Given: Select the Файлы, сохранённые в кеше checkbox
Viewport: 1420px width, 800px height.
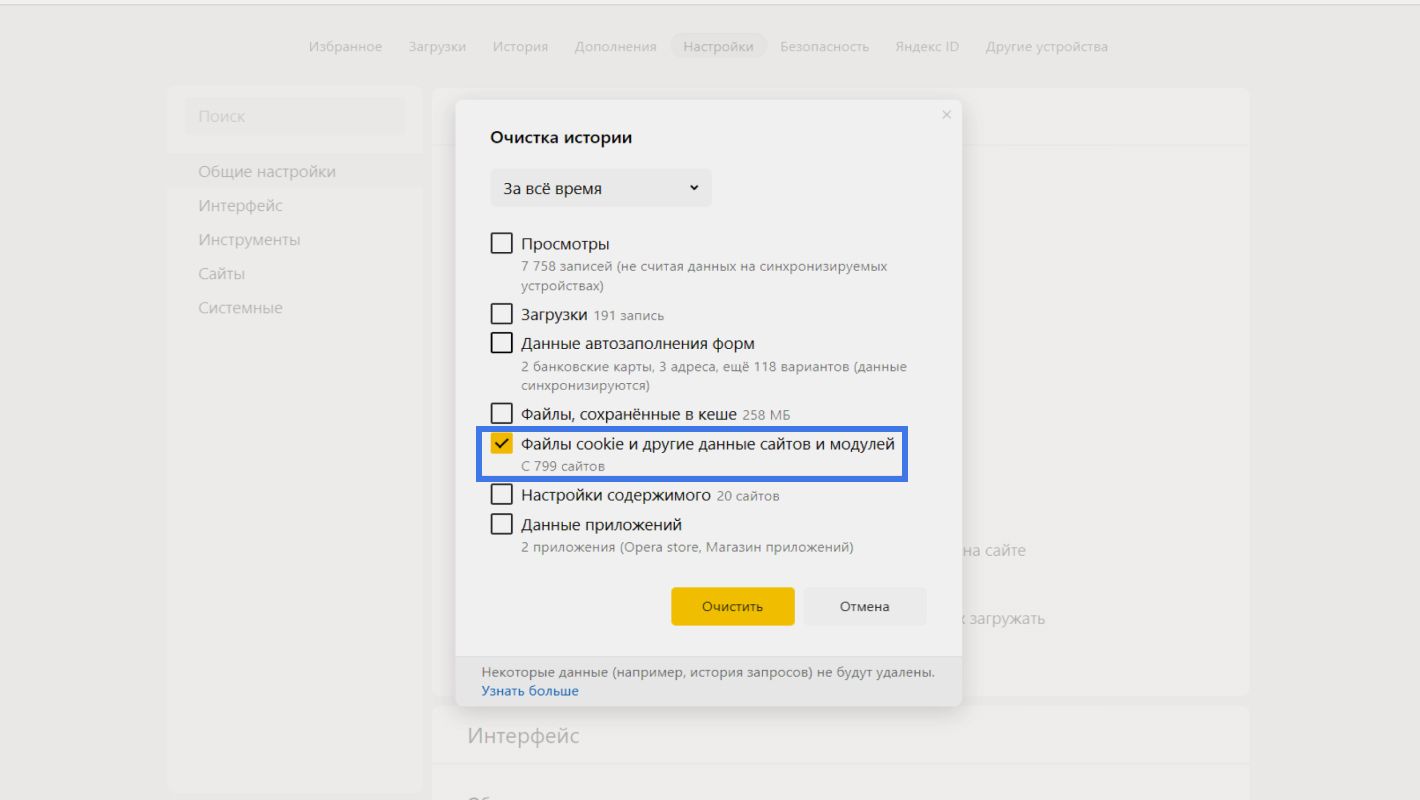Looking at the screenshot, I should [x=502, y=413].
